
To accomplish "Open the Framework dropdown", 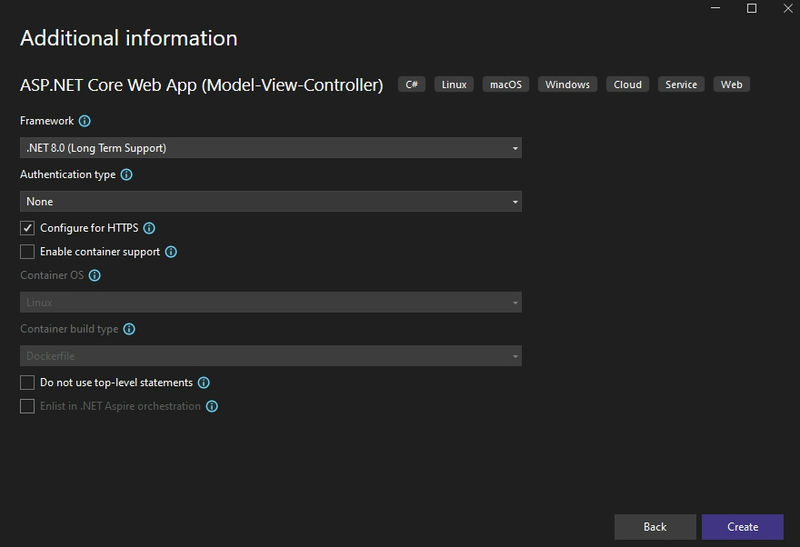I will pos(271,148).
